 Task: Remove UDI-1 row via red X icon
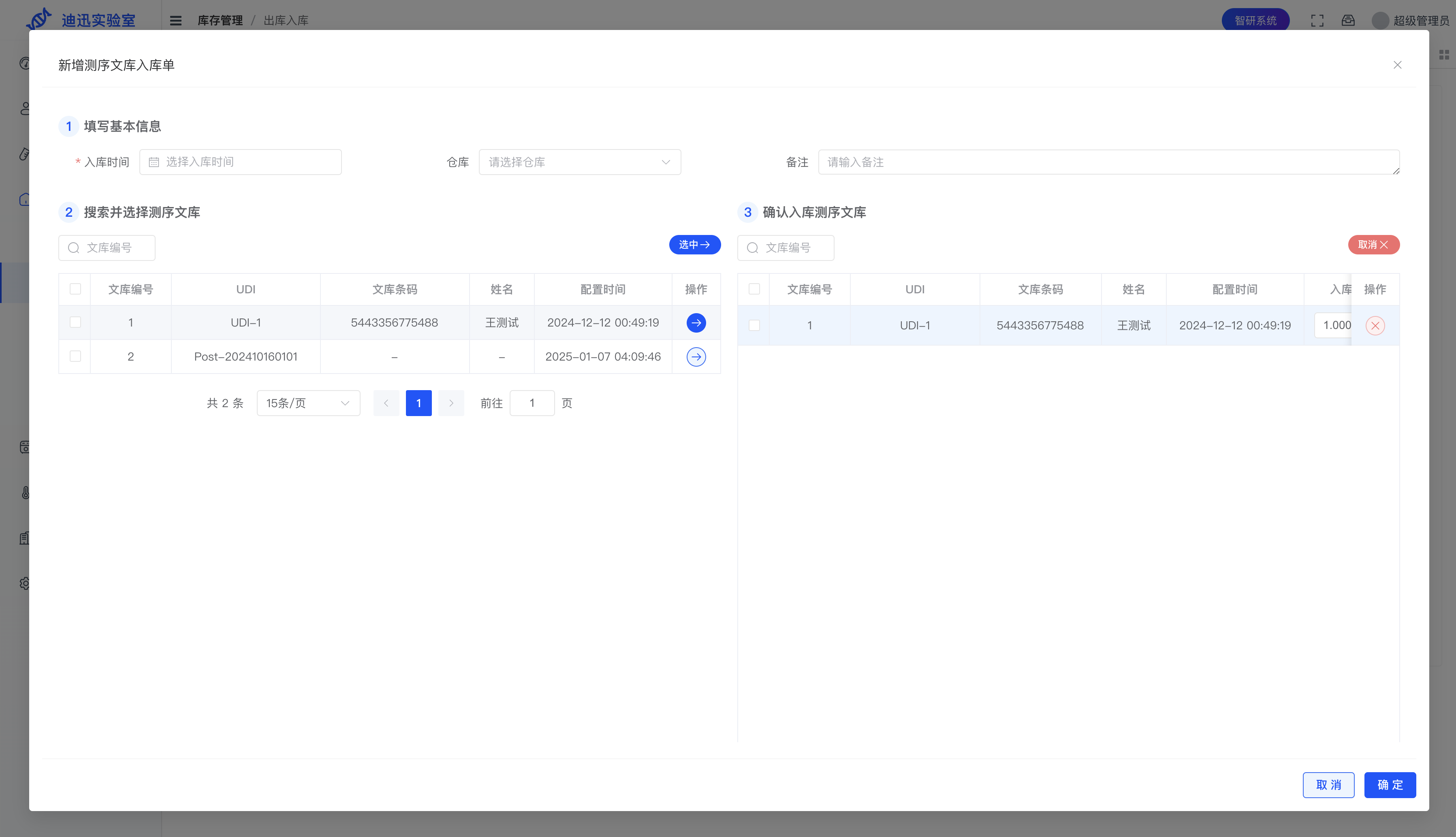pos(1375,325)
